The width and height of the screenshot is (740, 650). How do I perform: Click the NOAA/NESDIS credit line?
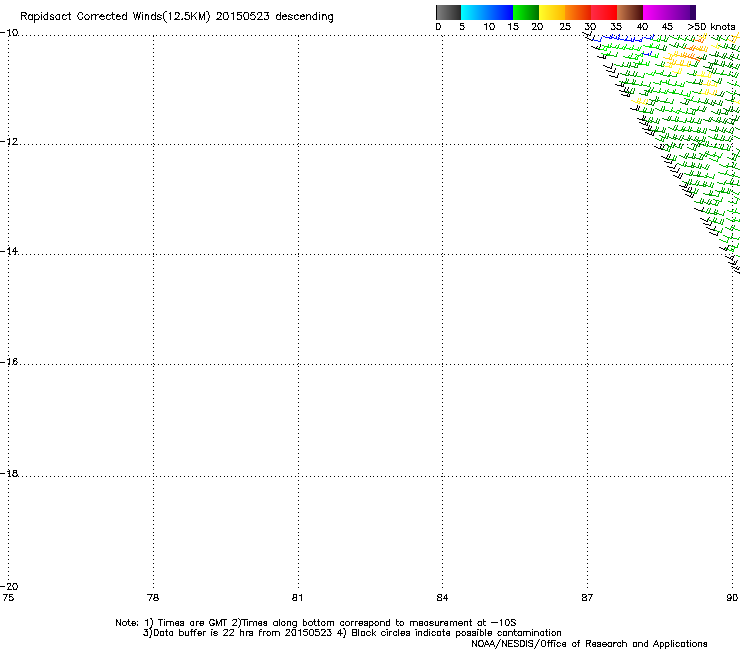coord(589,644)
